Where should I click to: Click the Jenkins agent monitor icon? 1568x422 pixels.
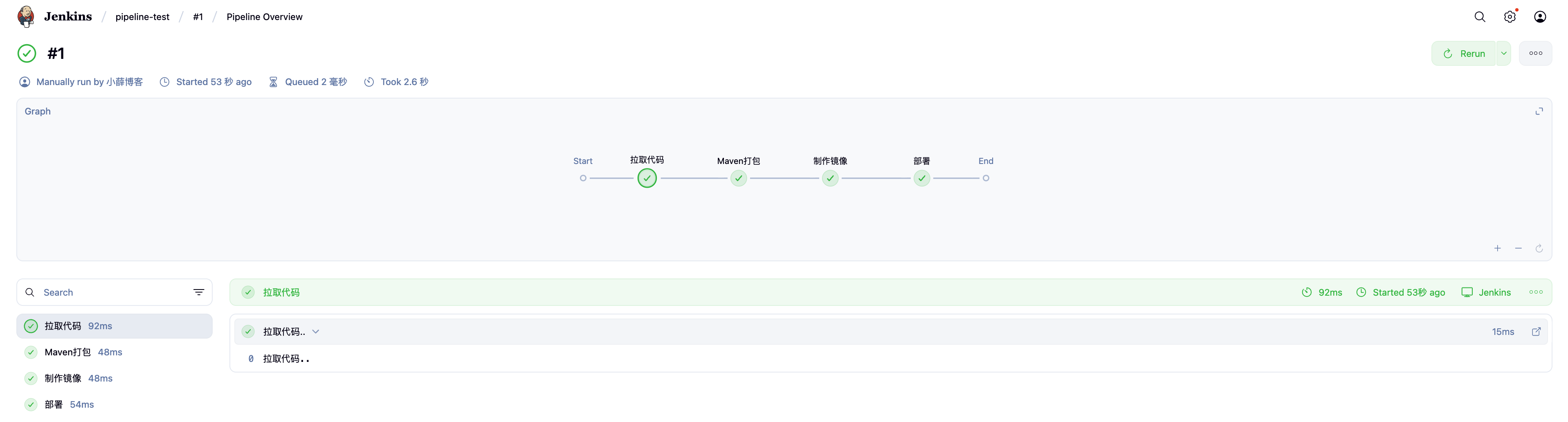click(x=1467, y=292)
